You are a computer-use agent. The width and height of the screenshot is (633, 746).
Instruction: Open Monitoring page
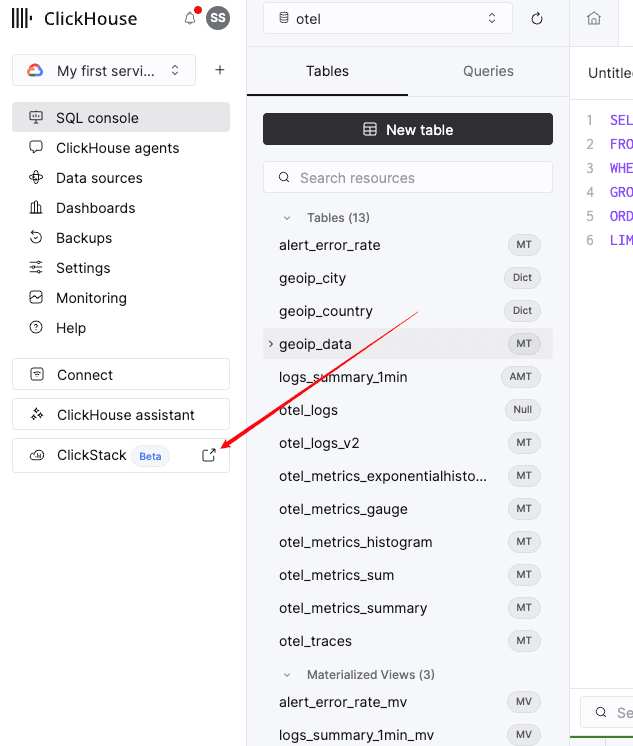121,298
